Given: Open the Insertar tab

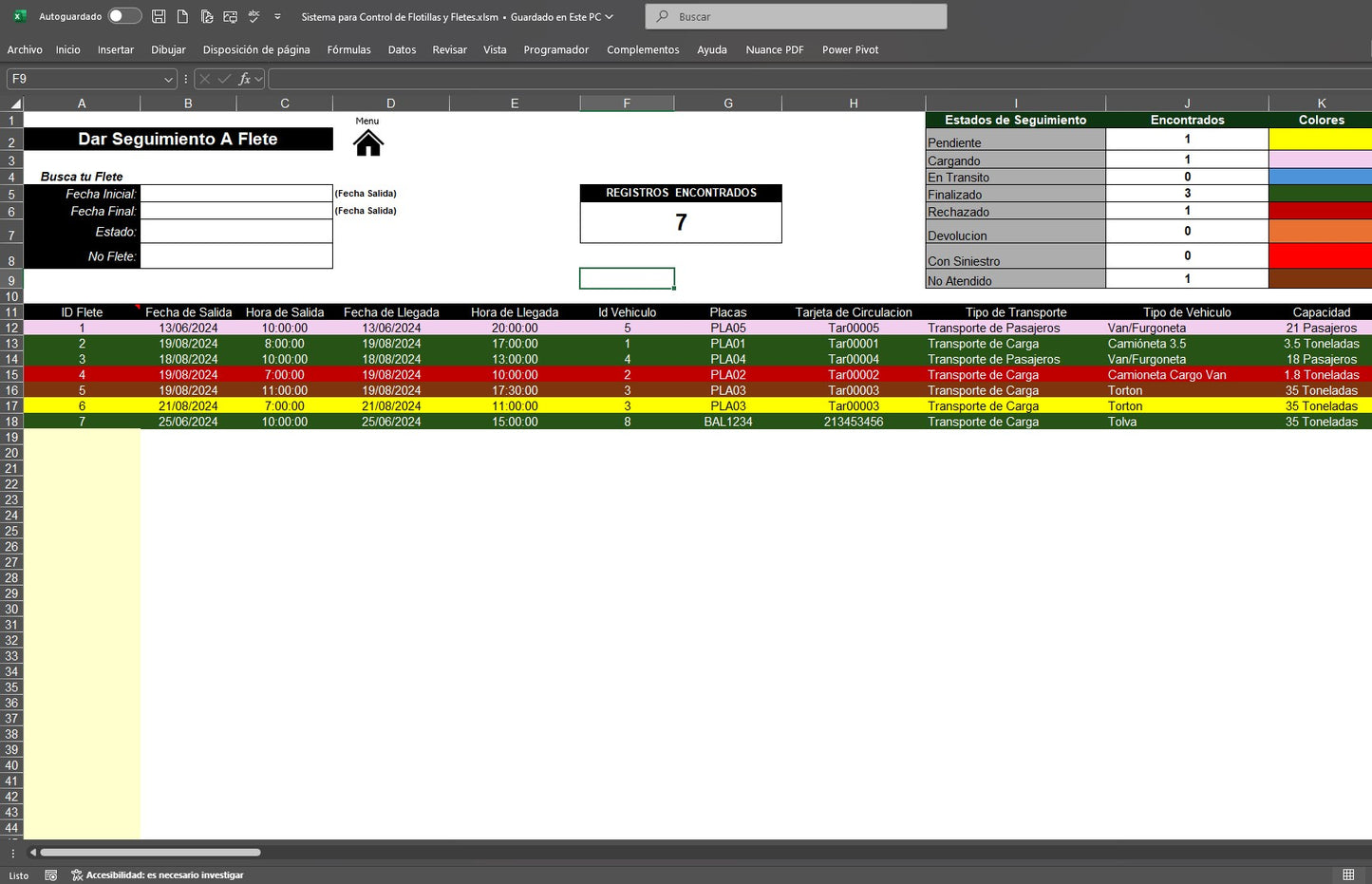Looking at the screenshot, I should 116,49.
